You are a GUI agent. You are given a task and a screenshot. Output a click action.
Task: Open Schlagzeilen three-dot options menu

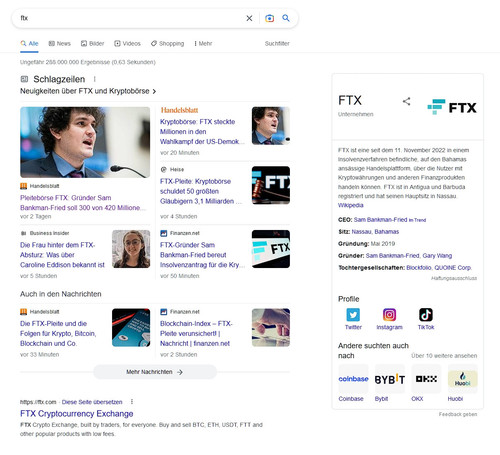[x=95, y=79]
